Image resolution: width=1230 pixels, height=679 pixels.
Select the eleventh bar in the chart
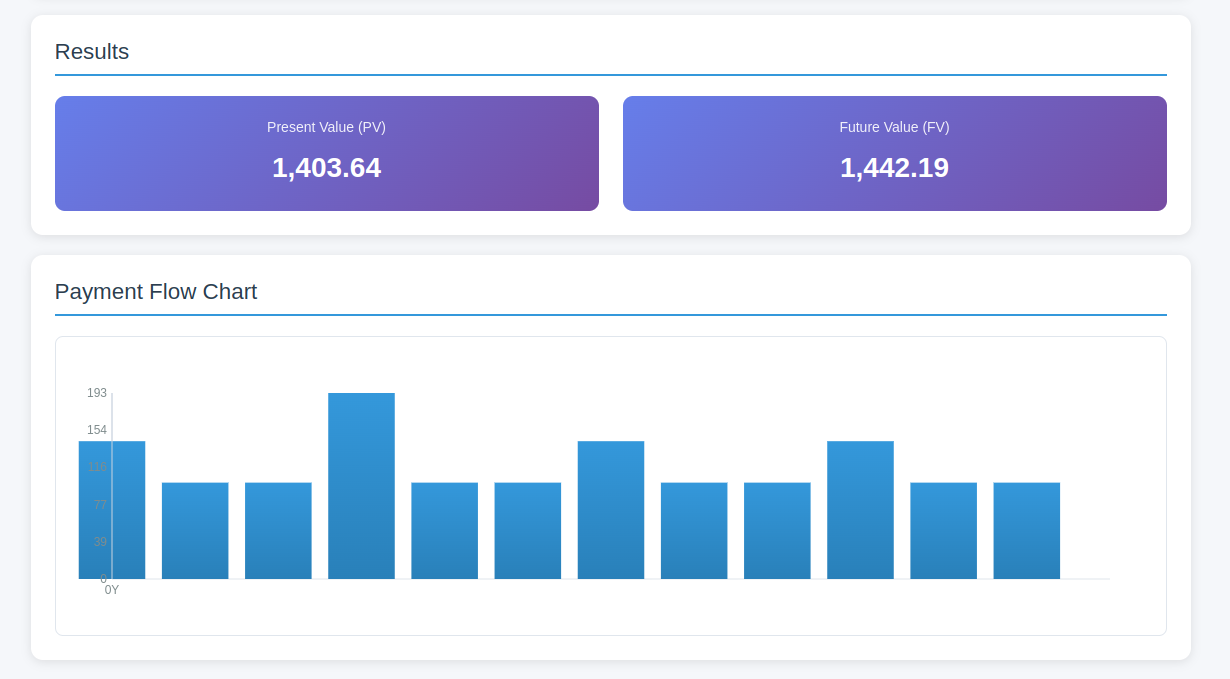tap(943, 531)
